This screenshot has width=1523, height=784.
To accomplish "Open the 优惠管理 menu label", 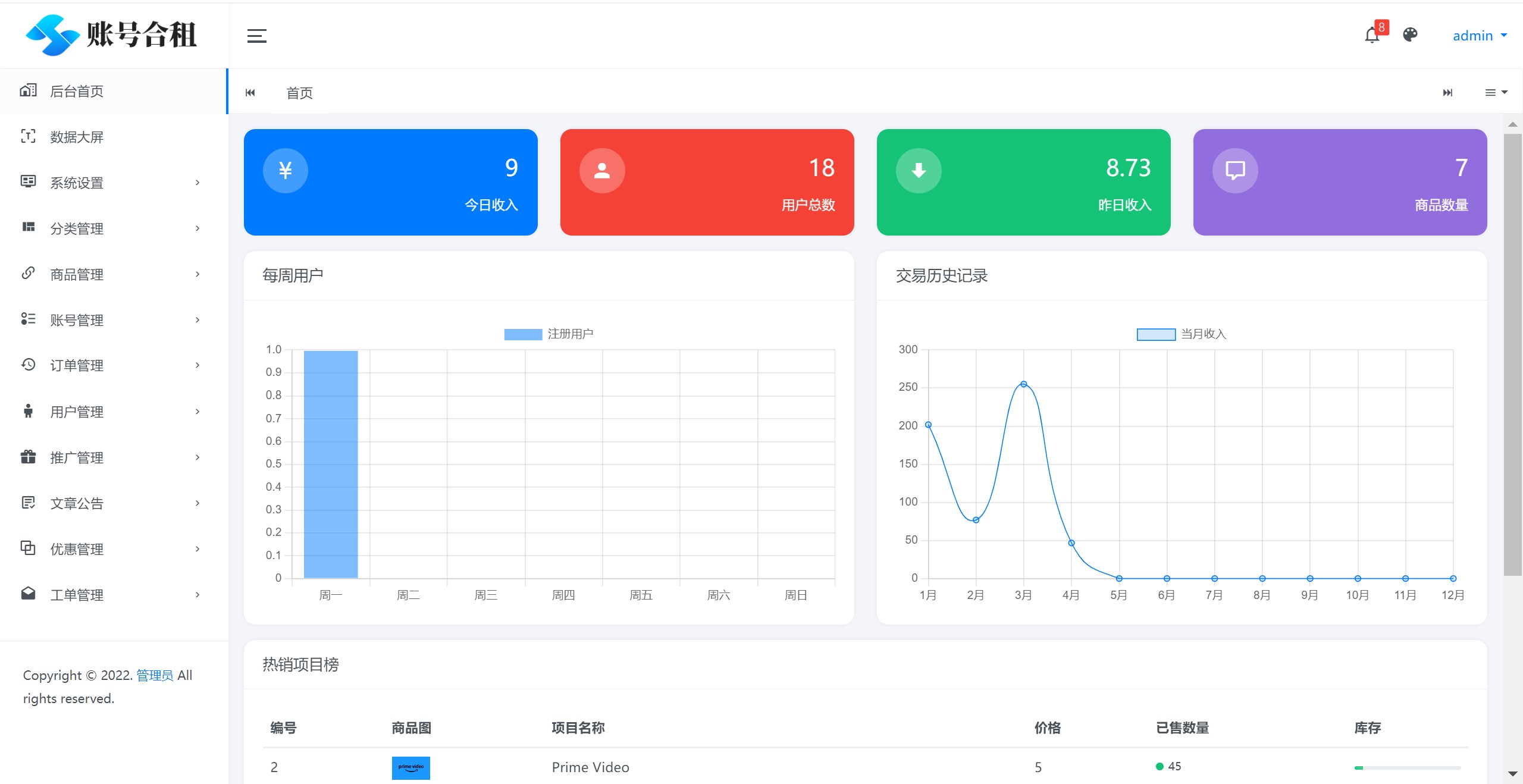I will [x=77, y=549].
